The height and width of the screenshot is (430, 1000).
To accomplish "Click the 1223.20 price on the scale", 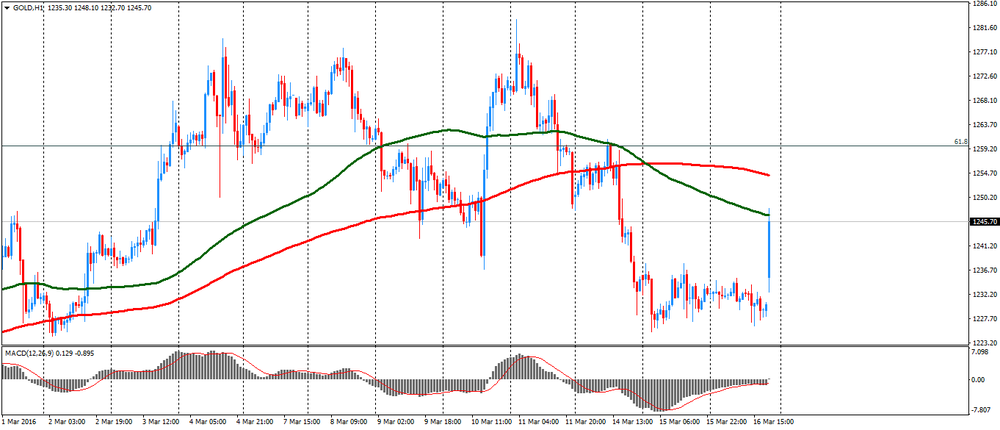I will pyautogui.click(x=985, y=343).
